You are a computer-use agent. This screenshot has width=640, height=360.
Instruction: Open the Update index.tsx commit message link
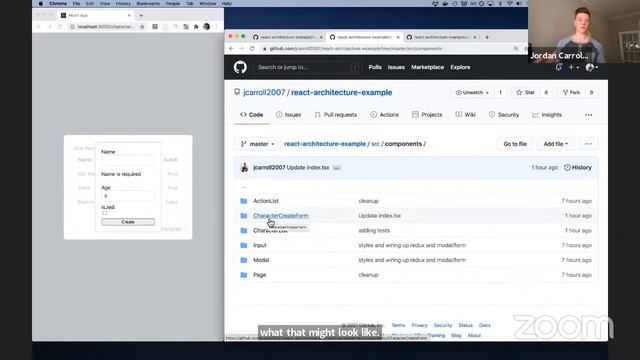[x=308, y=167]
